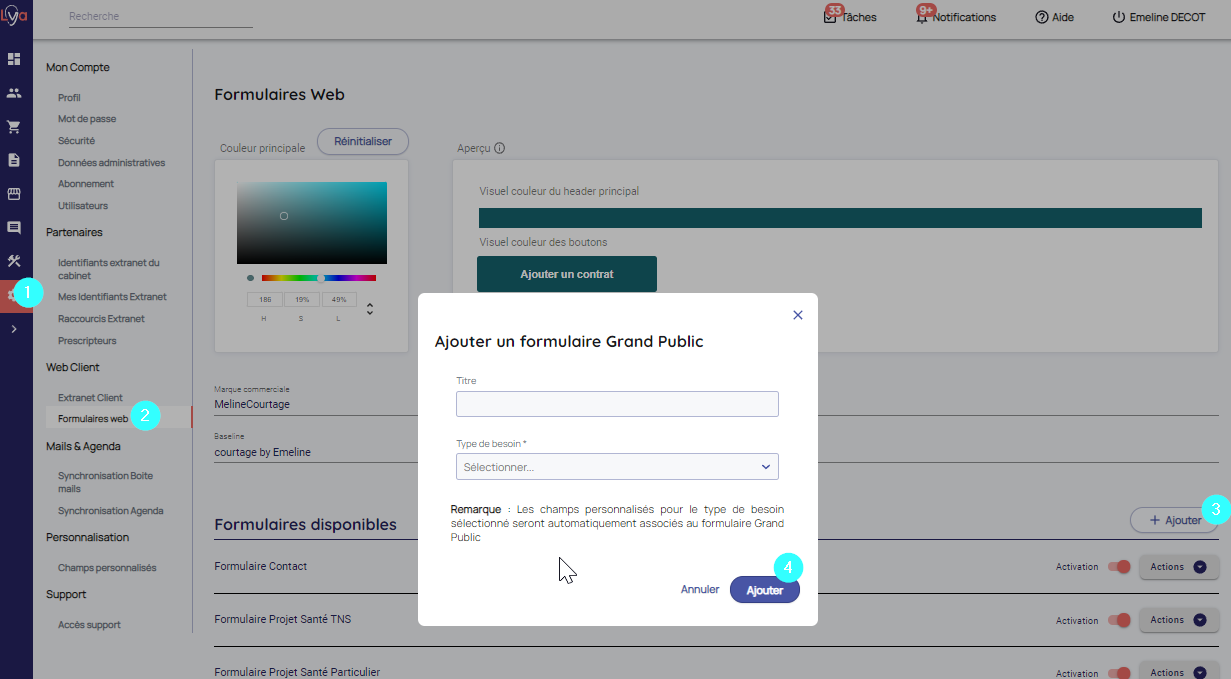Open the Type de besoin dropdown
This screenshot has height=679, width=1231.
click(617, 467)
